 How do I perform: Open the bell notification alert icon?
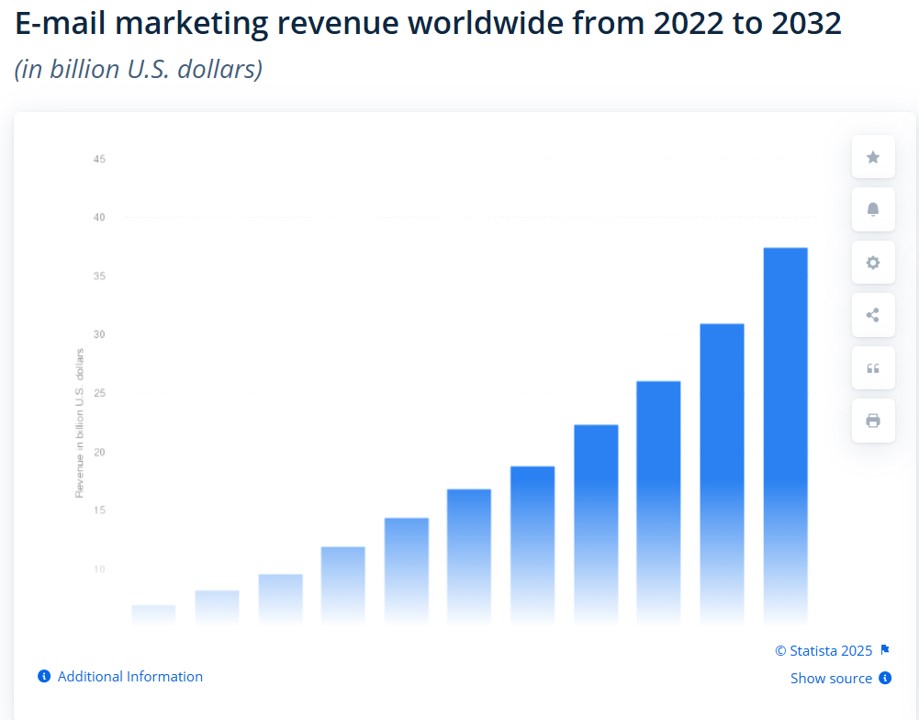point(873,209)
